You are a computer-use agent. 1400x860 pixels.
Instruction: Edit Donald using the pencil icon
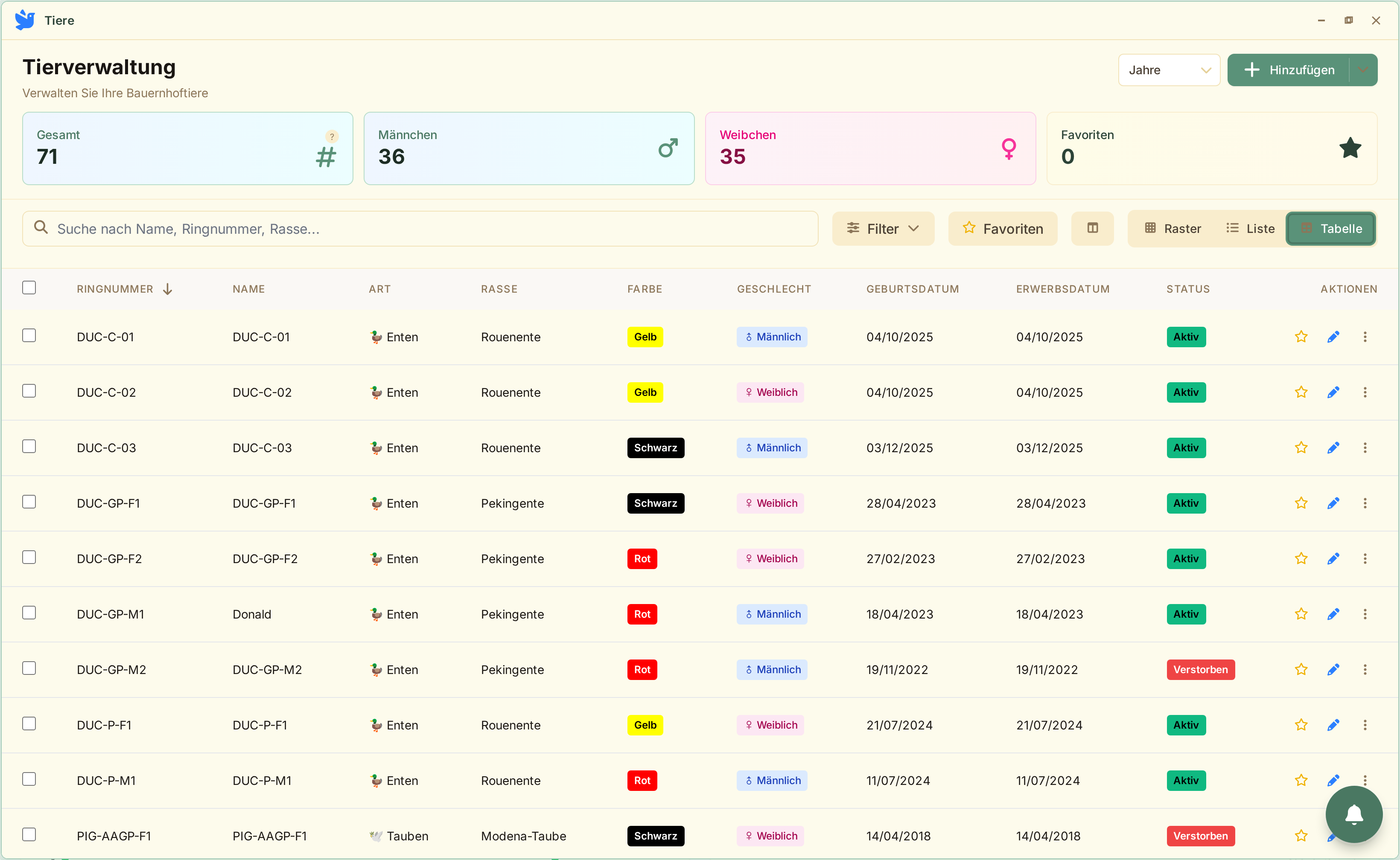click(x=1333, y=614)
